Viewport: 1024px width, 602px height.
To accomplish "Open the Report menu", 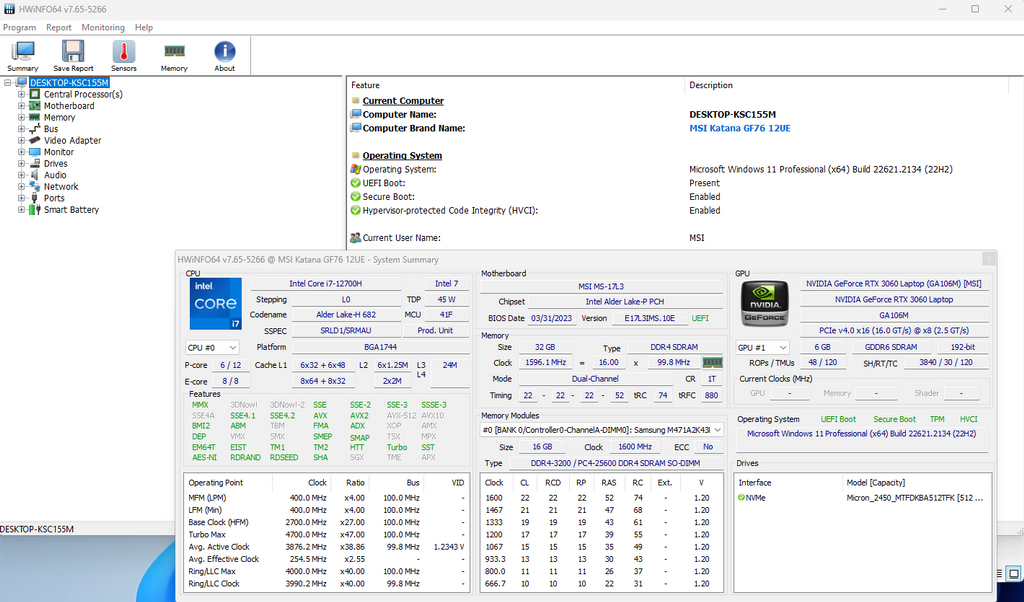I will 59,27.
